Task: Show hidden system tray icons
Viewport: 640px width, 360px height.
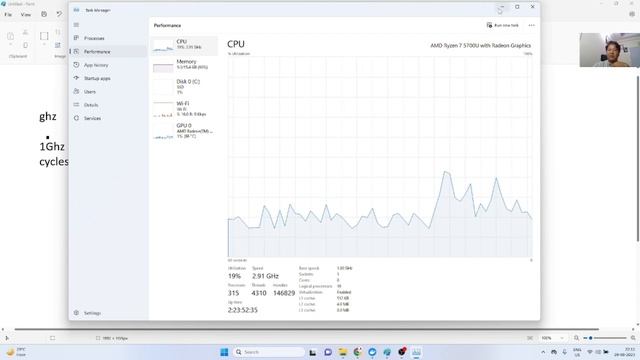Action: coord(543,352)
